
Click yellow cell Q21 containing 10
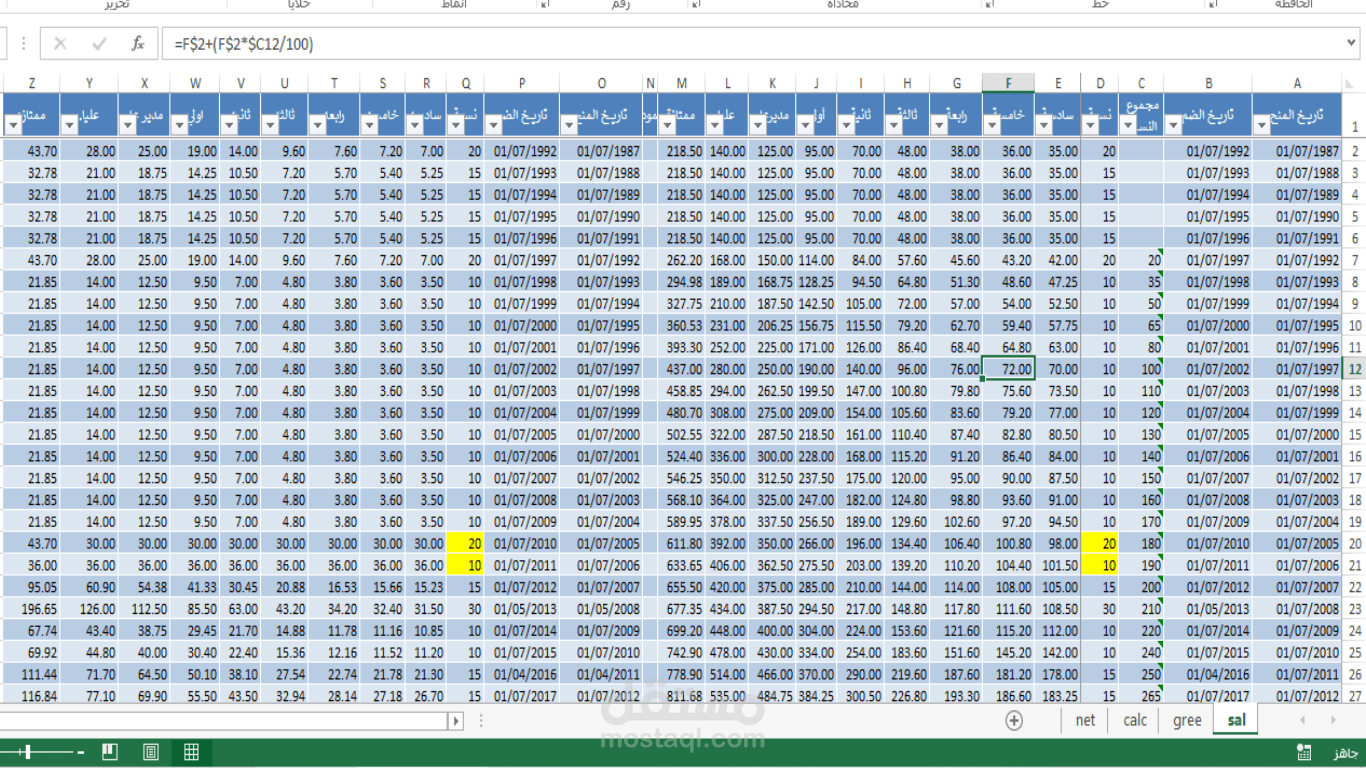(466, 565)
